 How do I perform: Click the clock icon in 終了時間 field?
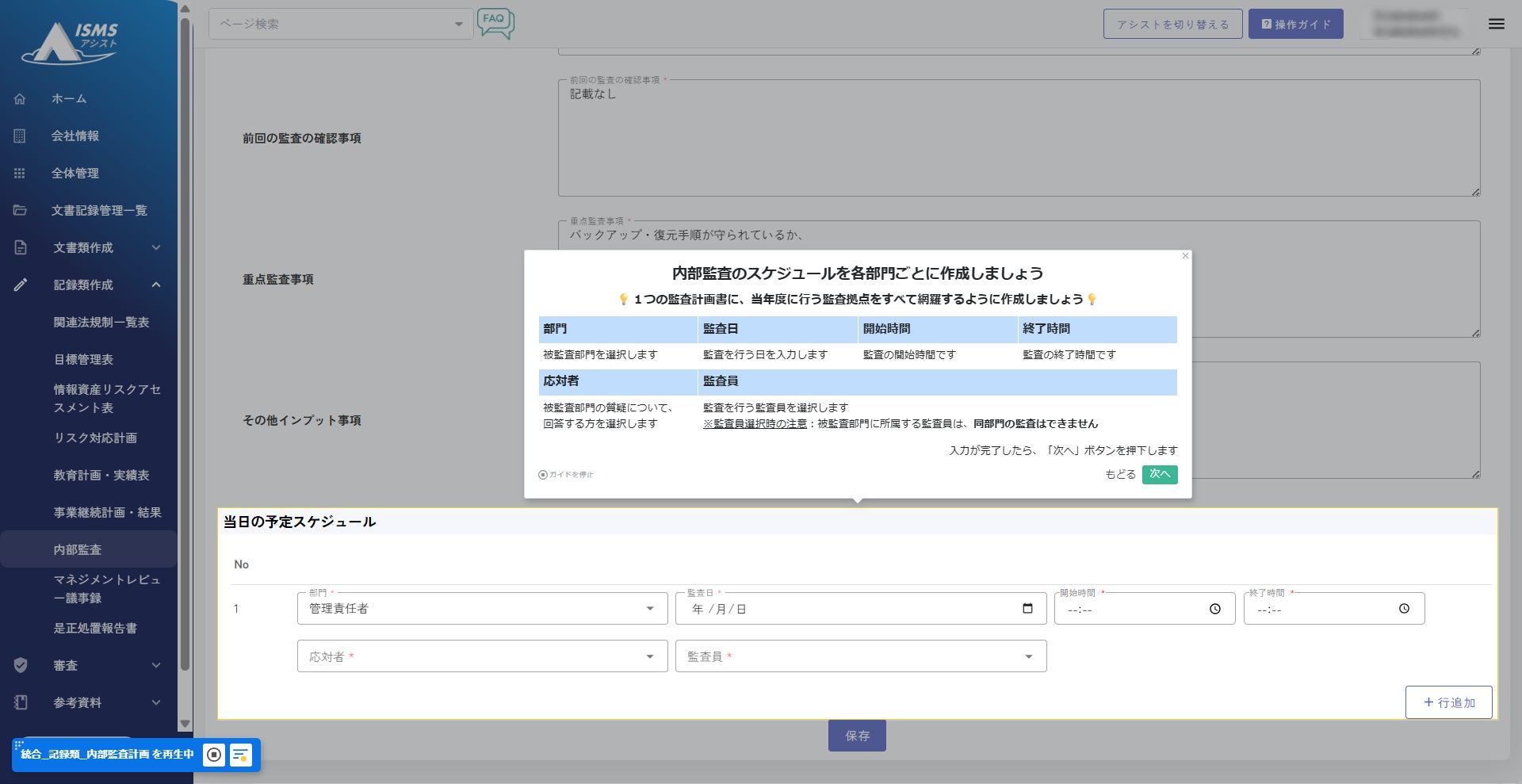1403,609
